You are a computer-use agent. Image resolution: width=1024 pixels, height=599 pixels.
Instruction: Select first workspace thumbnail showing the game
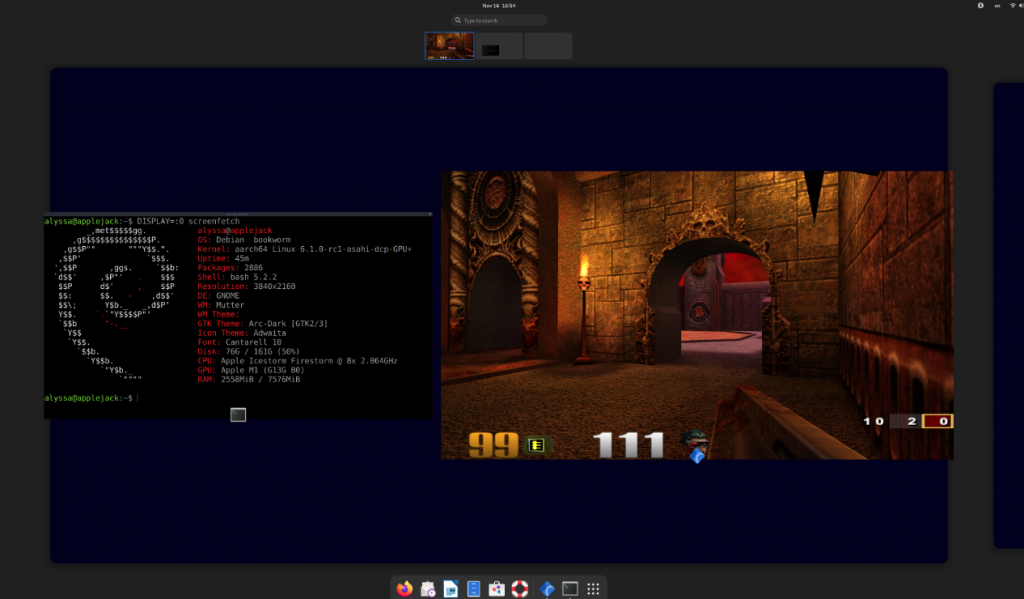tap(449, 46)
